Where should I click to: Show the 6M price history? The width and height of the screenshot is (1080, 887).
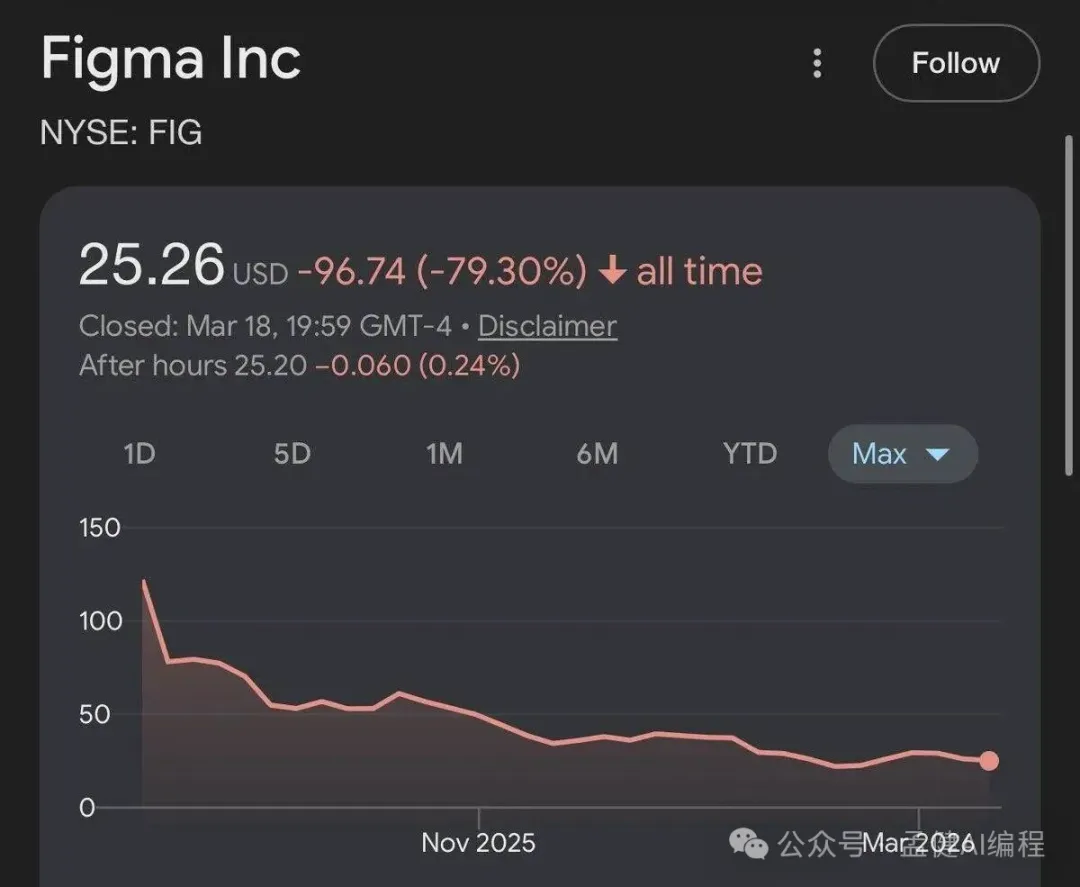(597, 454)
